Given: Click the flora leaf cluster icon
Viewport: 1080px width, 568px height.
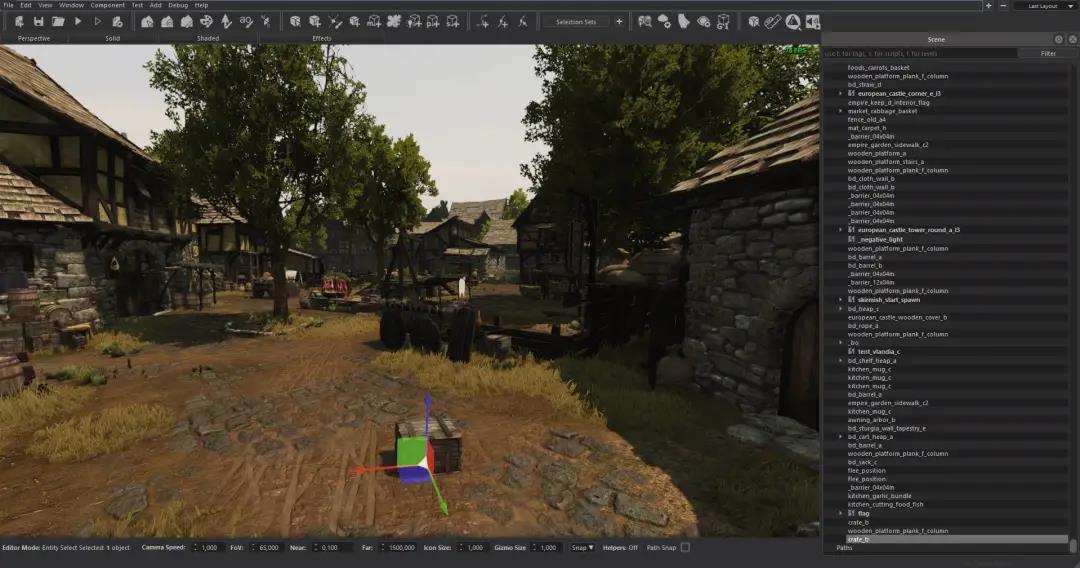Looking at the screenshot, I should pos(393,22).
